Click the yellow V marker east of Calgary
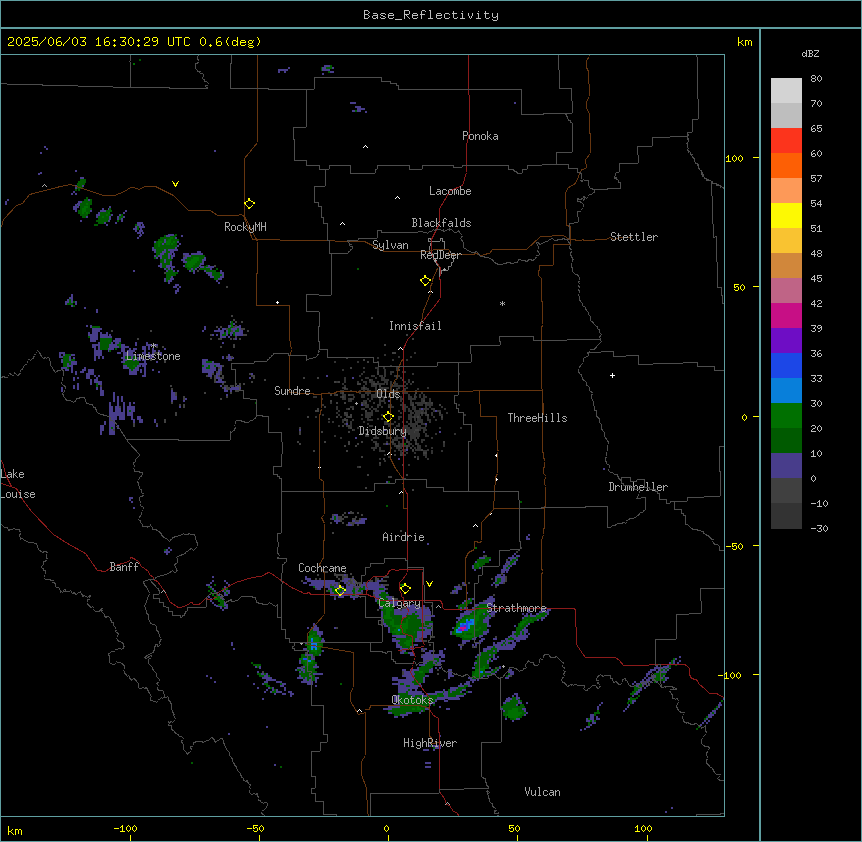Screen dimensions: 862x842 pos(429,584)
